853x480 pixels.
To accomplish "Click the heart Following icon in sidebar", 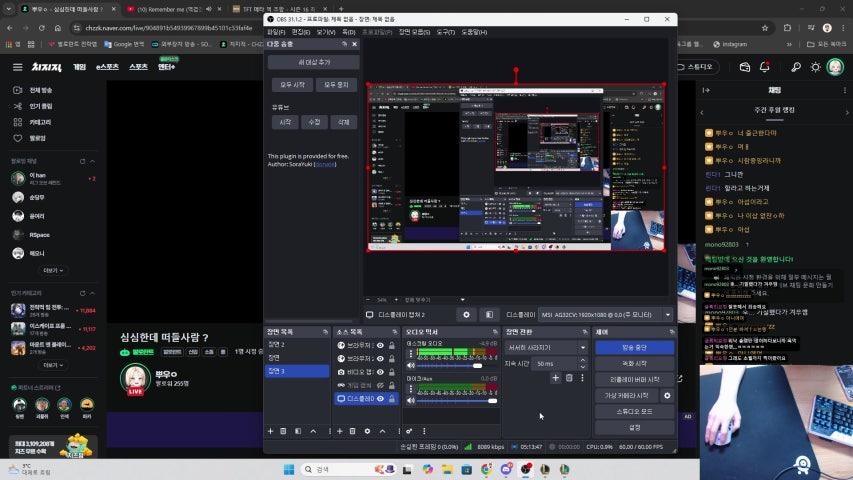I will tap(17, 138).
